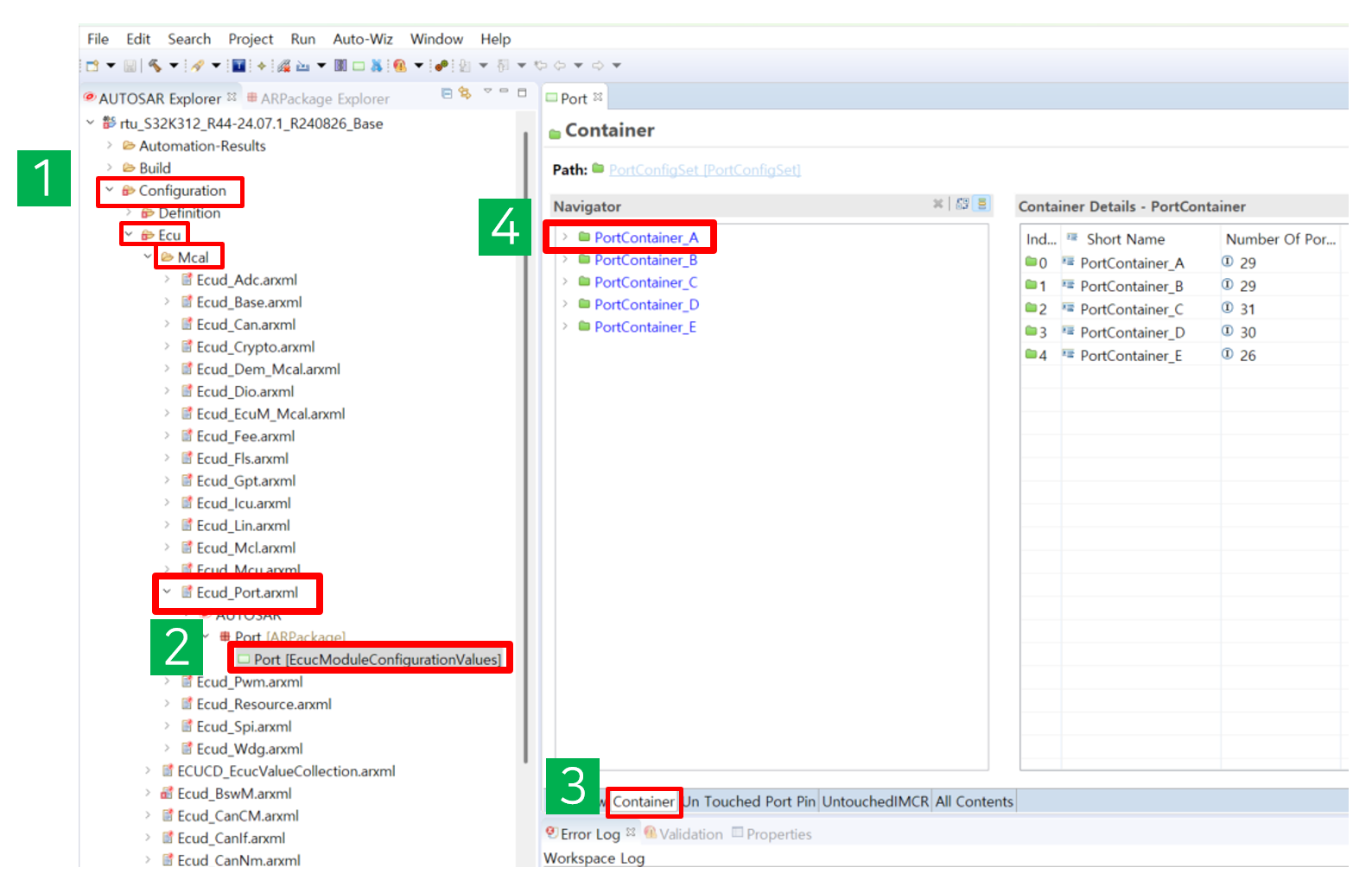Click the gray X icon in Navigator header
The height and width of the screenshot is (880, 1372).
click(x=937, y=204)
